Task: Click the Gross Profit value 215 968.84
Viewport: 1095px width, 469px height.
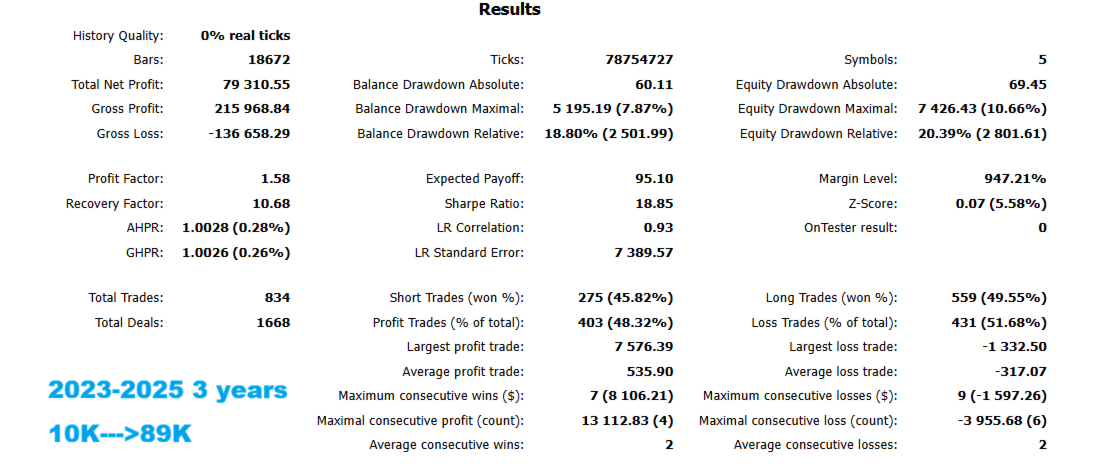Action: click(253, 109)
